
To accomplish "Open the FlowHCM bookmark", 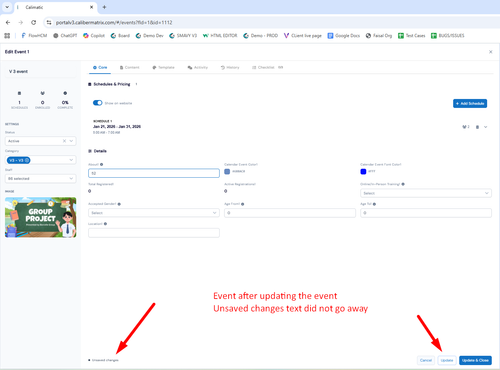I will (34, 35).
